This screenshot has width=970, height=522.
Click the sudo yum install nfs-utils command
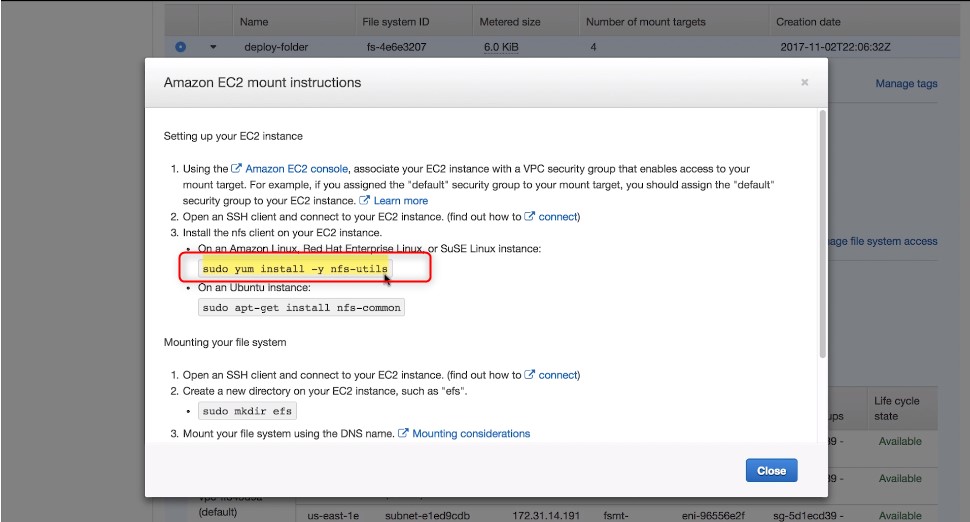coord(295,268)
